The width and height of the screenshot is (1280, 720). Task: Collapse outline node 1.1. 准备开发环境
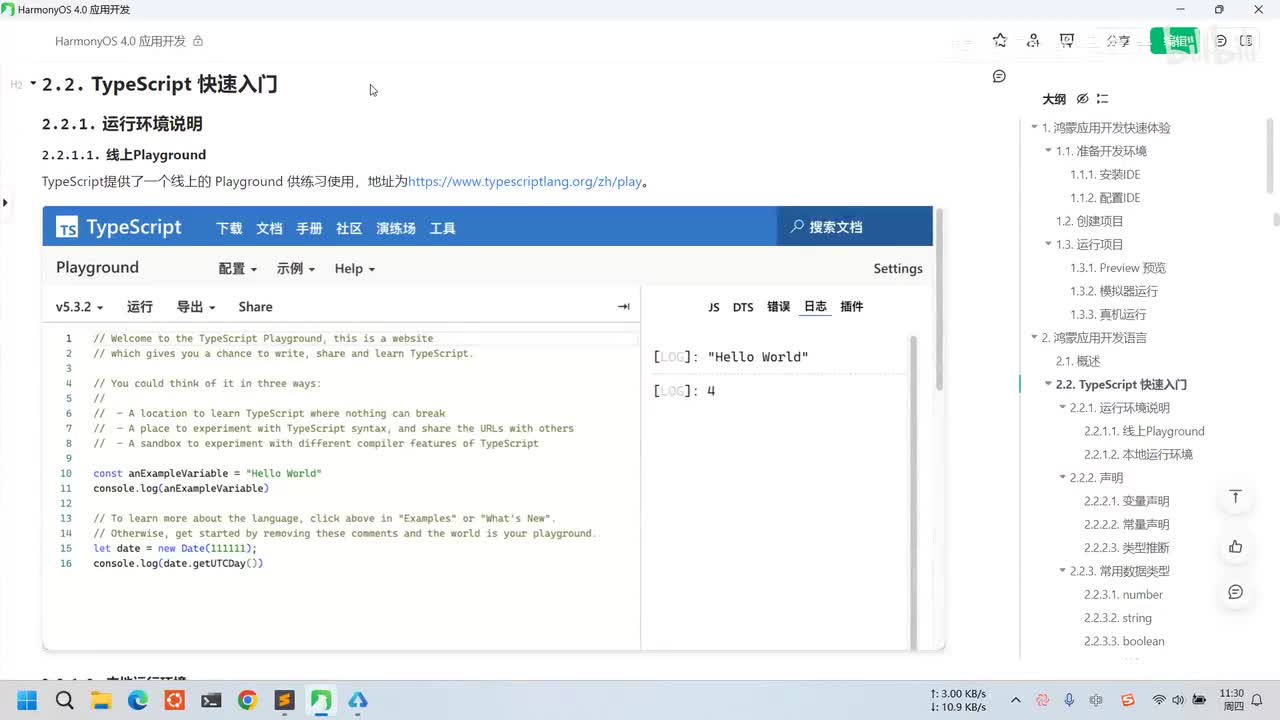pos(1048,151)
